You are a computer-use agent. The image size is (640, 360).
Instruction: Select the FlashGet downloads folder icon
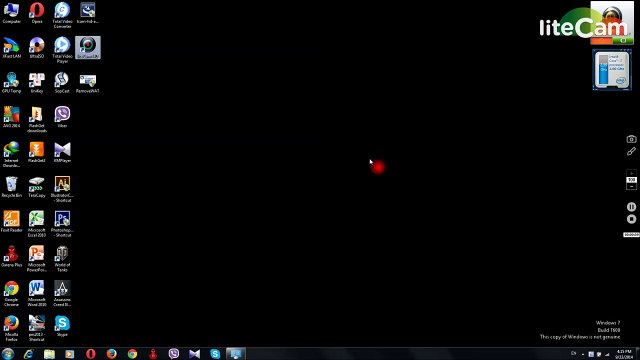tap(37, 120)
